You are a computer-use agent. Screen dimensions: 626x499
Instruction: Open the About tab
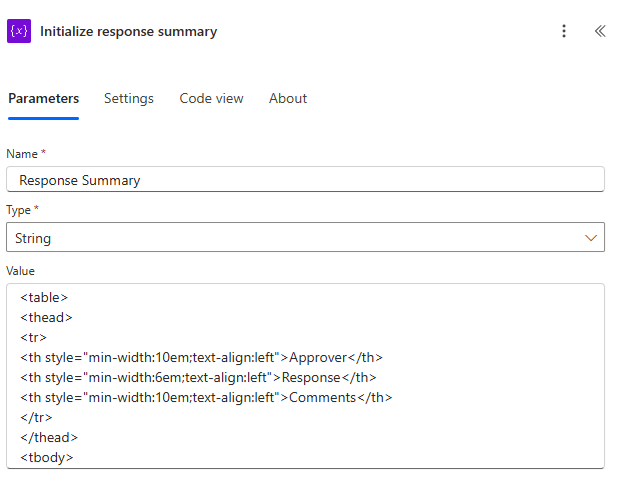click(288, 98)
